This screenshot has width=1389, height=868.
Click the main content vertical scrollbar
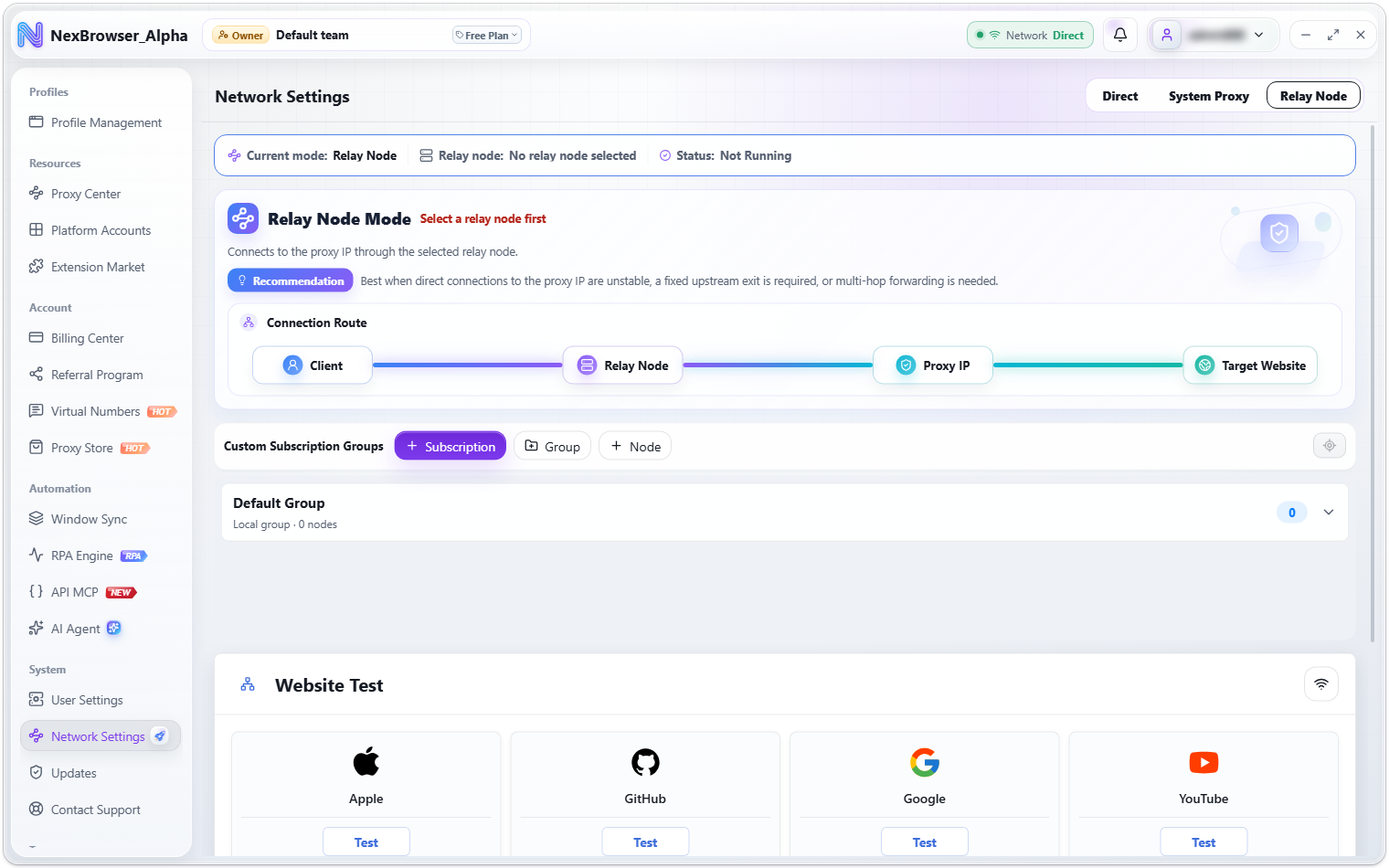pos(1373,384)
